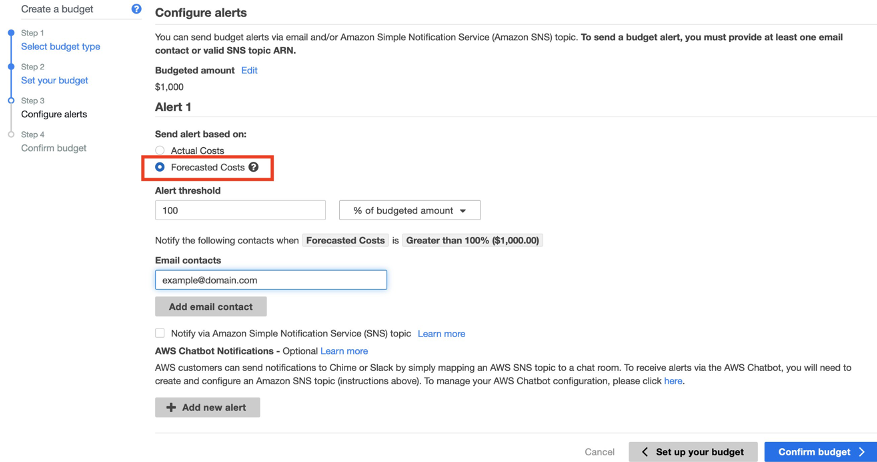Focus the Alert threshold input field

[240, 210]
